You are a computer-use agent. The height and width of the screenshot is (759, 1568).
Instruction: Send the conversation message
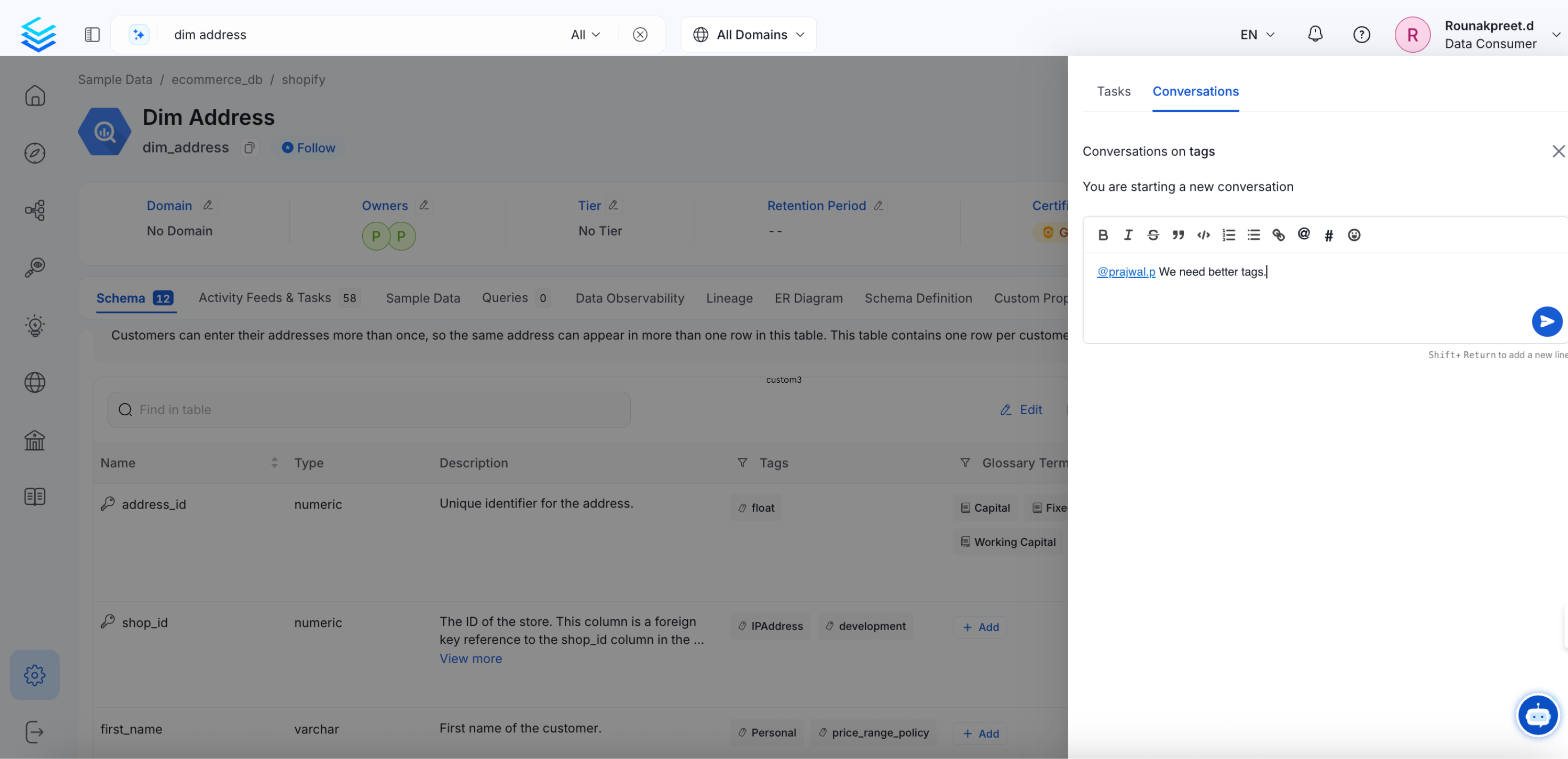pyautogui.click(x=1546, y=321)
